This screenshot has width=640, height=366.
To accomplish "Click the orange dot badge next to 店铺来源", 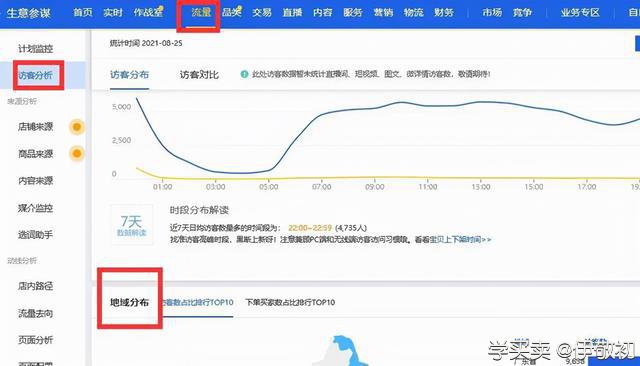I will tap(77, 127).
